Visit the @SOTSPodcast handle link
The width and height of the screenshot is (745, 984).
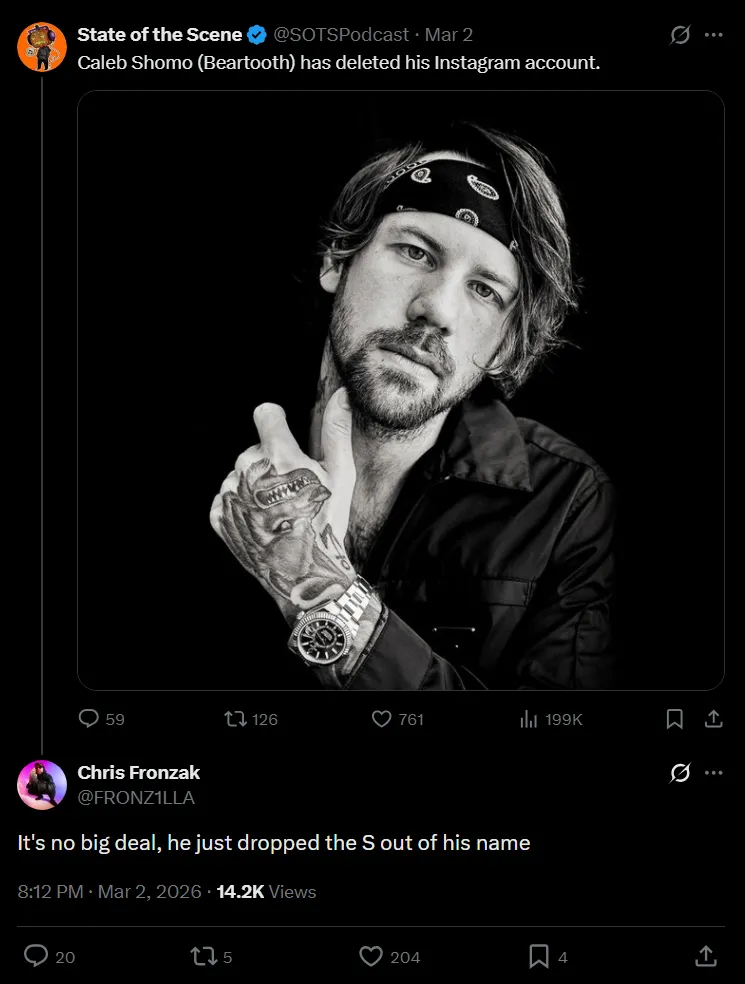341,35
